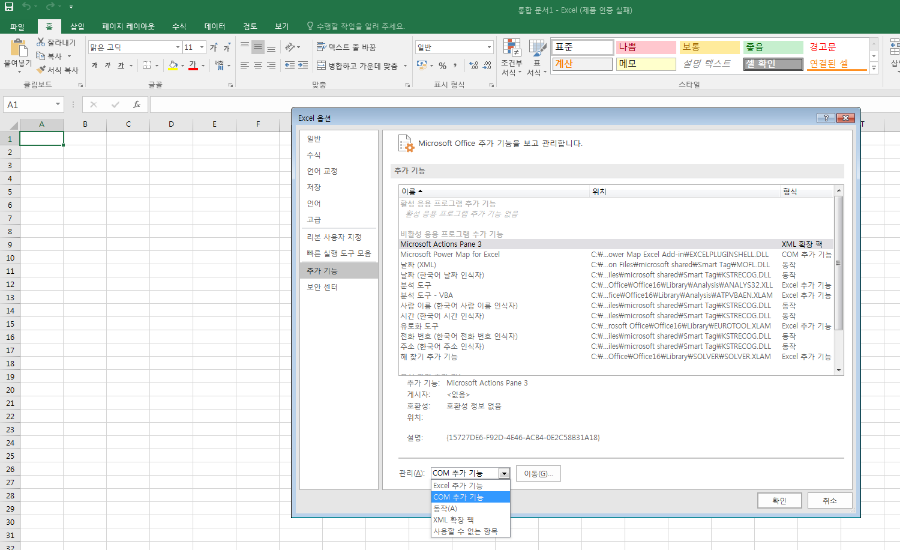Click the Copy (복사) icon
This screenshot has width=900, height=550.
(x=41, y=56)
